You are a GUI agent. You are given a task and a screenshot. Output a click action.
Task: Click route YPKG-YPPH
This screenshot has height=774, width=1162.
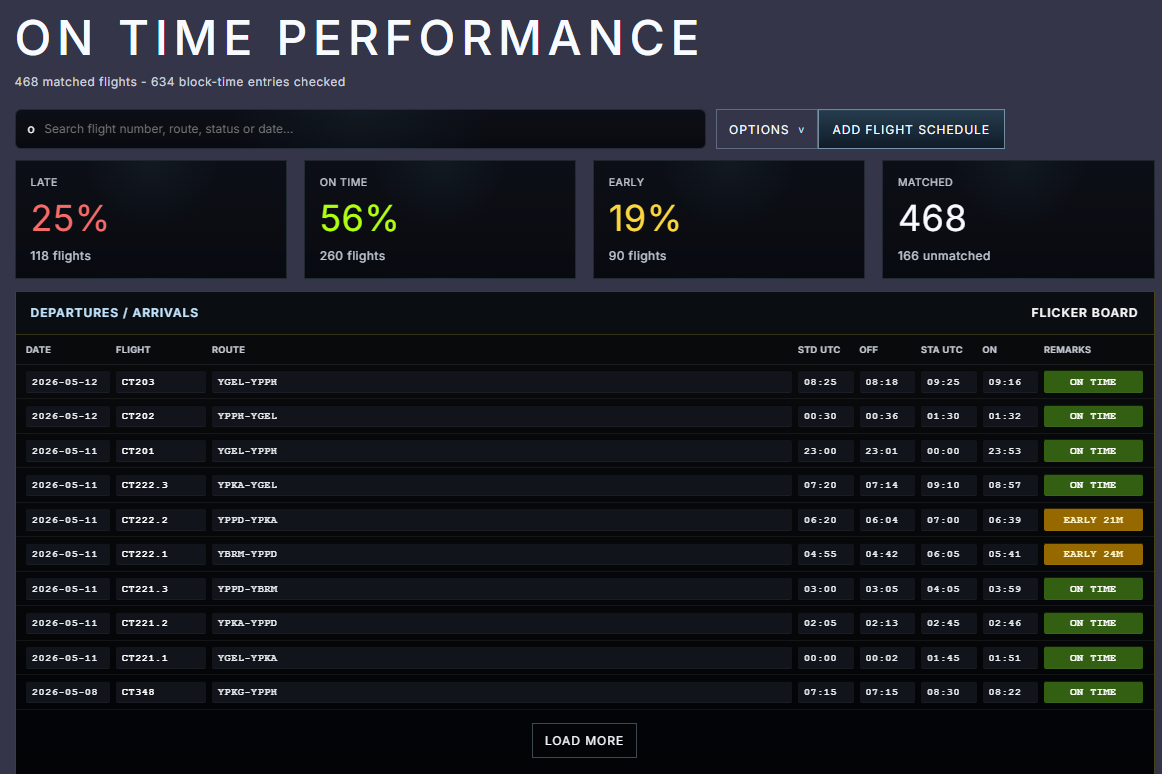tap(248, 692)
